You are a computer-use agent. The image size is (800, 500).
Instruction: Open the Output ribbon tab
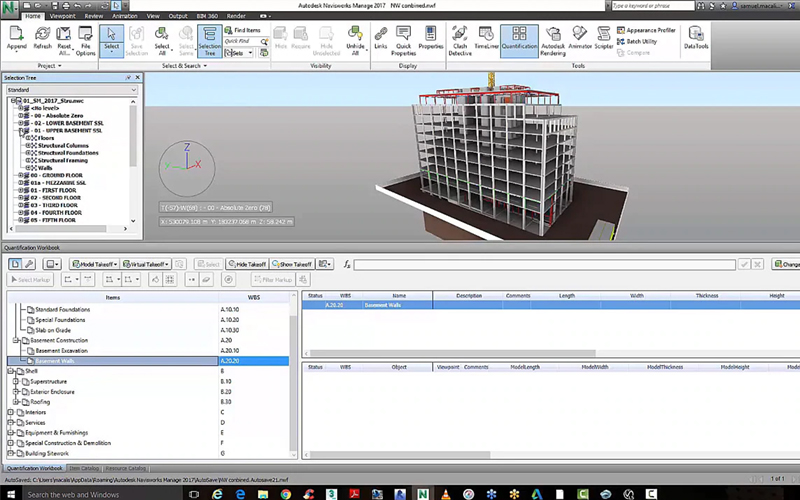click(x=178, y=16)
